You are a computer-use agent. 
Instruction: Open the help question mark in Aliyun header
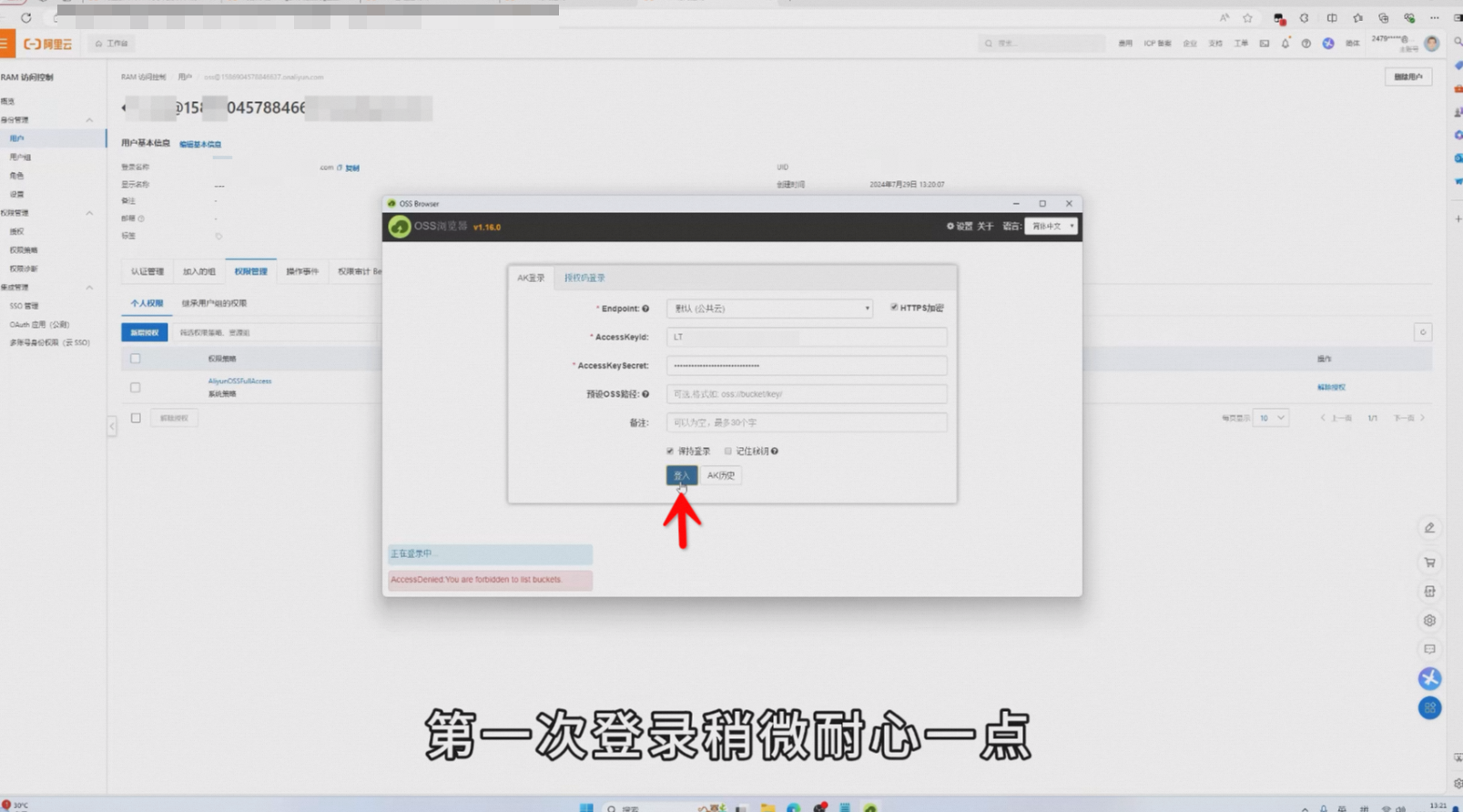[1306, 44]
